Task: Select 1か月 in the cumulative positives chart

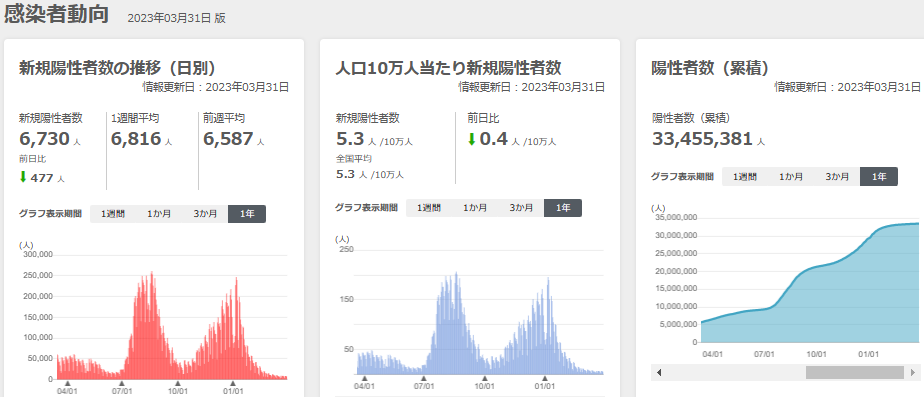Action: coord(791,176)
